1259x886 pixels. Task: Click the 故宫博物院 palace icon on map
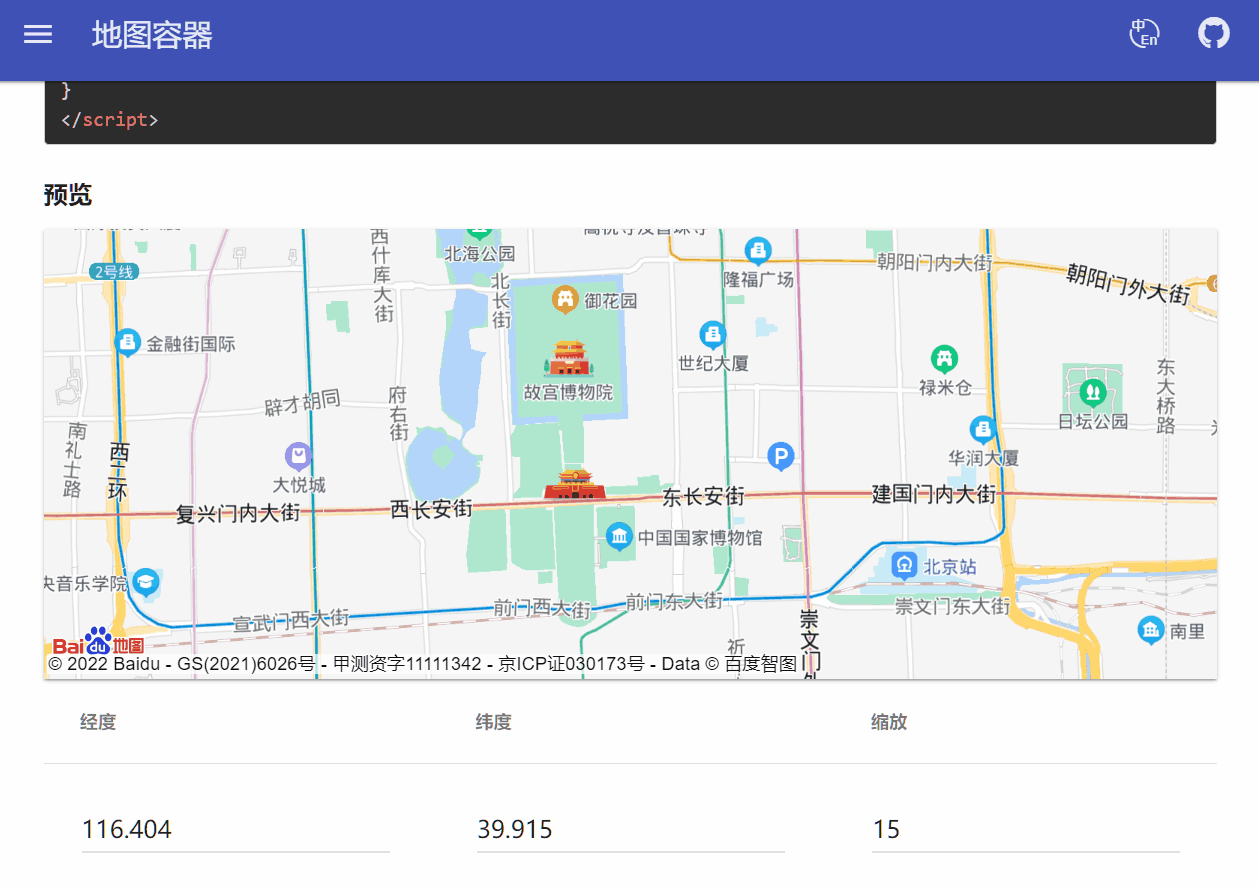(569, 357)
